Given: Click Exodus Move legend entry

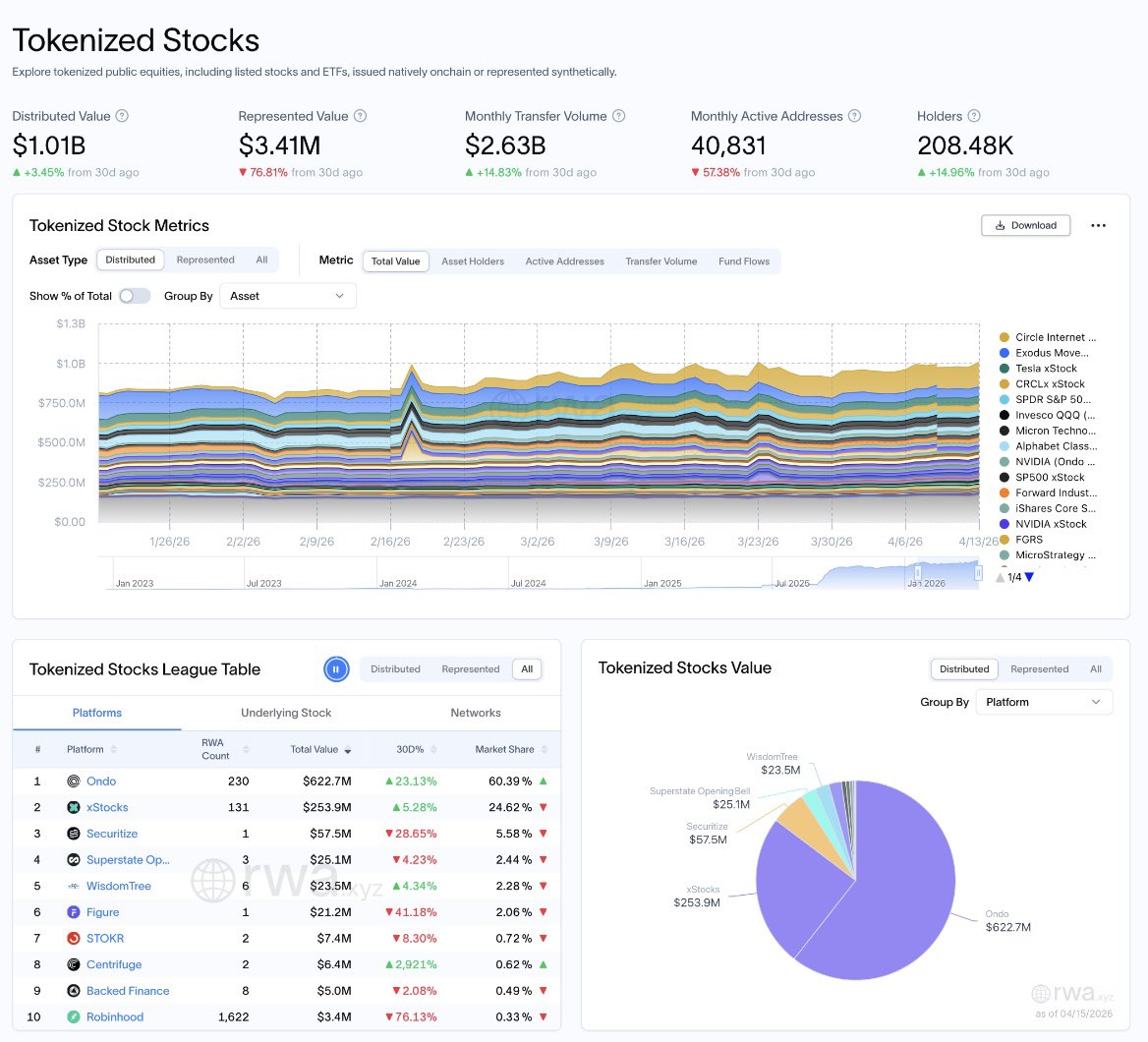Looking at the screenshot, I should 1043,353.
